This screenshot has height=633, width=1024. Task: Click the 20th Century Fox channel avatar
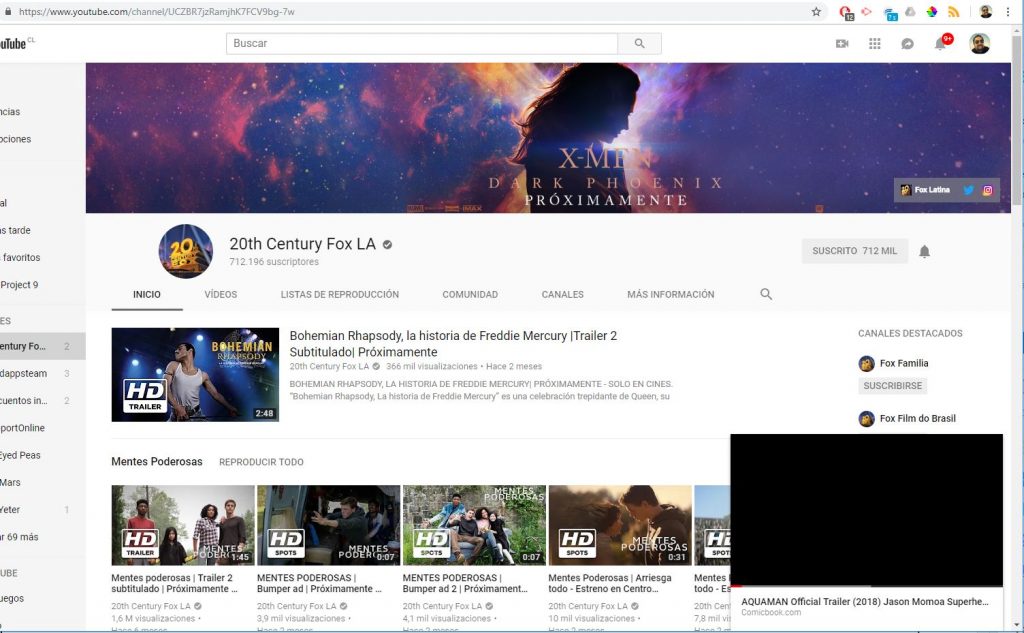185,252
